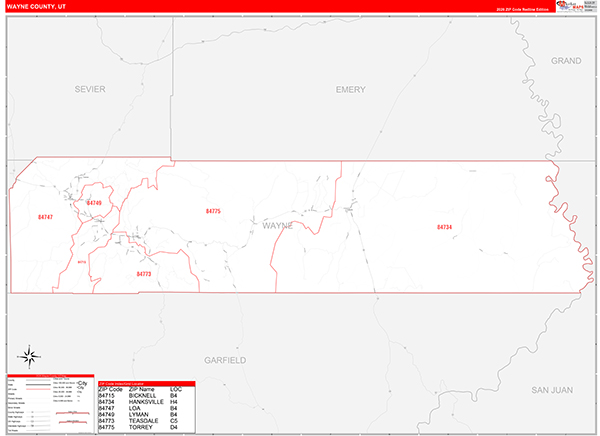The height and width of the screenshot is (436, 600).
Task: Click the 'ZIP Code' index column header
Action: click(x=111, y=389)
